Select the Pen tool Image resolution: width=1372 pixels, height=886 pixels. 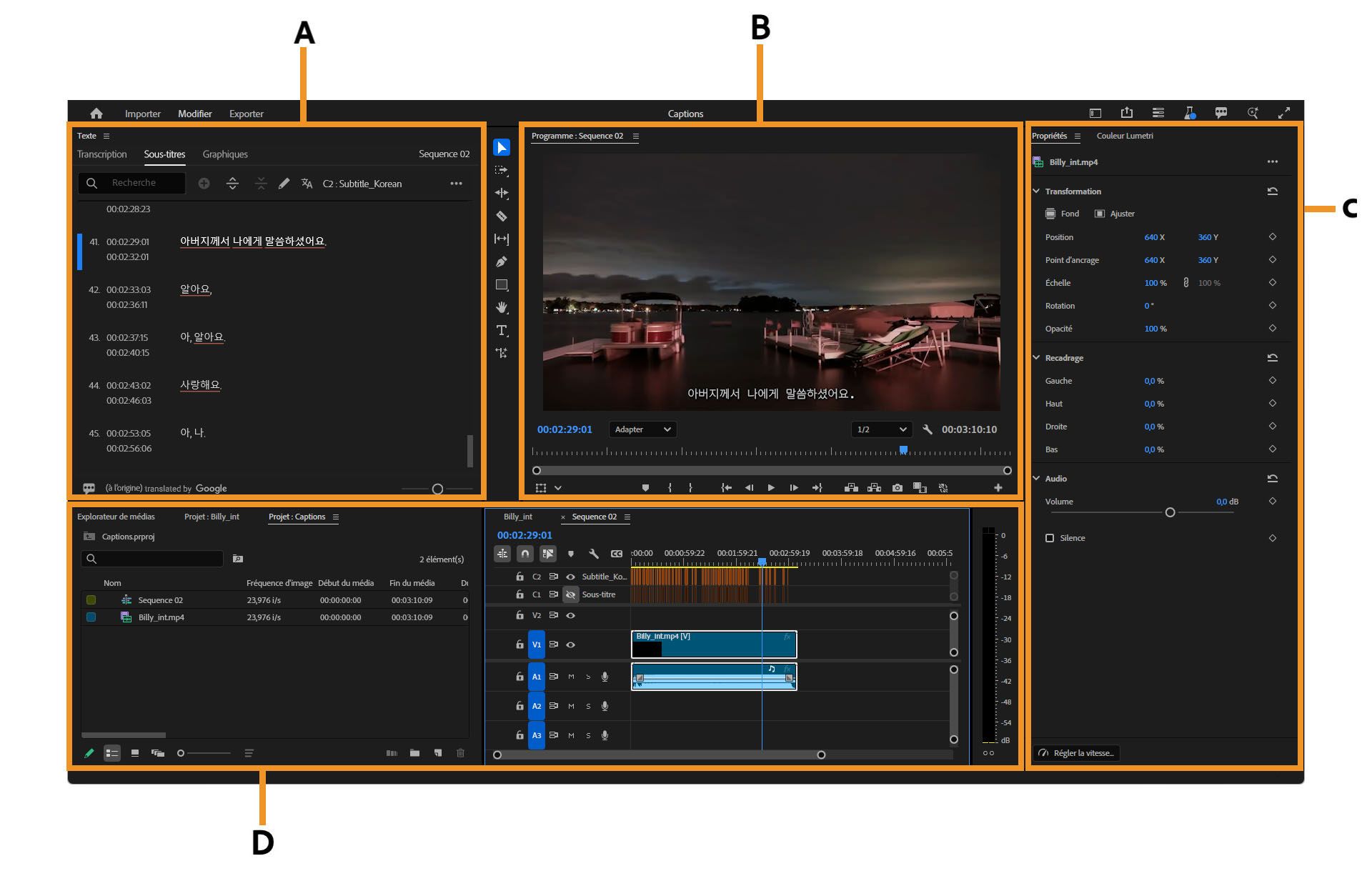click(502, 262)
